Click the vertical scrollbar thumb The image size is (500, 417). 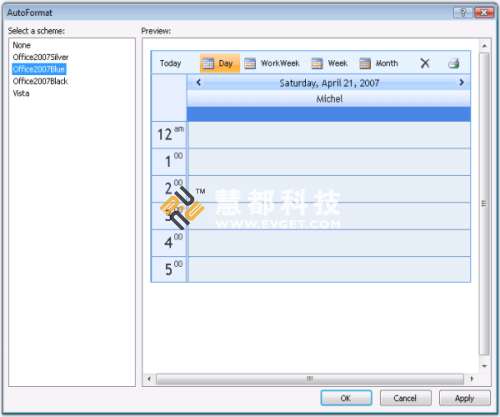[x=484, y=204]
